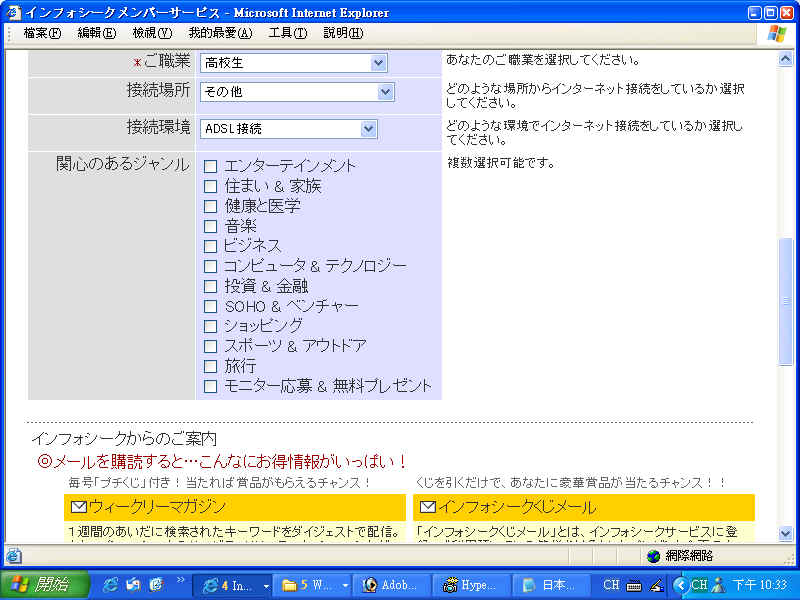The image size is (800, 600).
Task: Switch to the Hype... taskbar window
Action: point(471,585)
